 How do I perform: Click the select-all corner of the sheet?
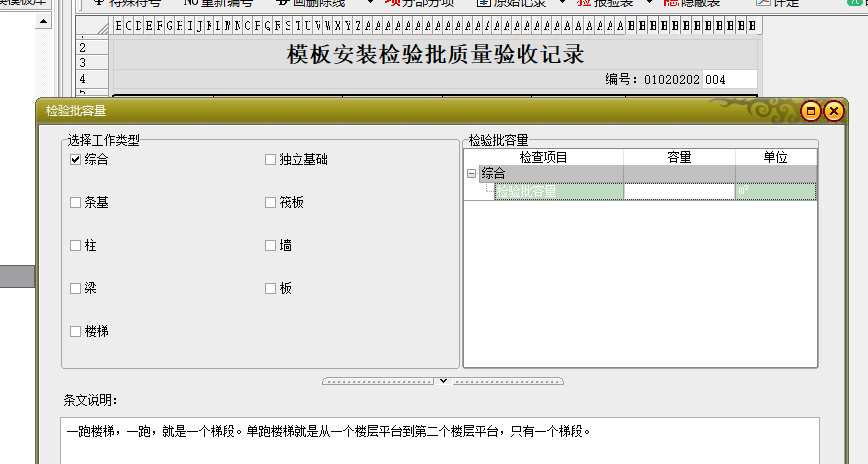pos(94,25)
